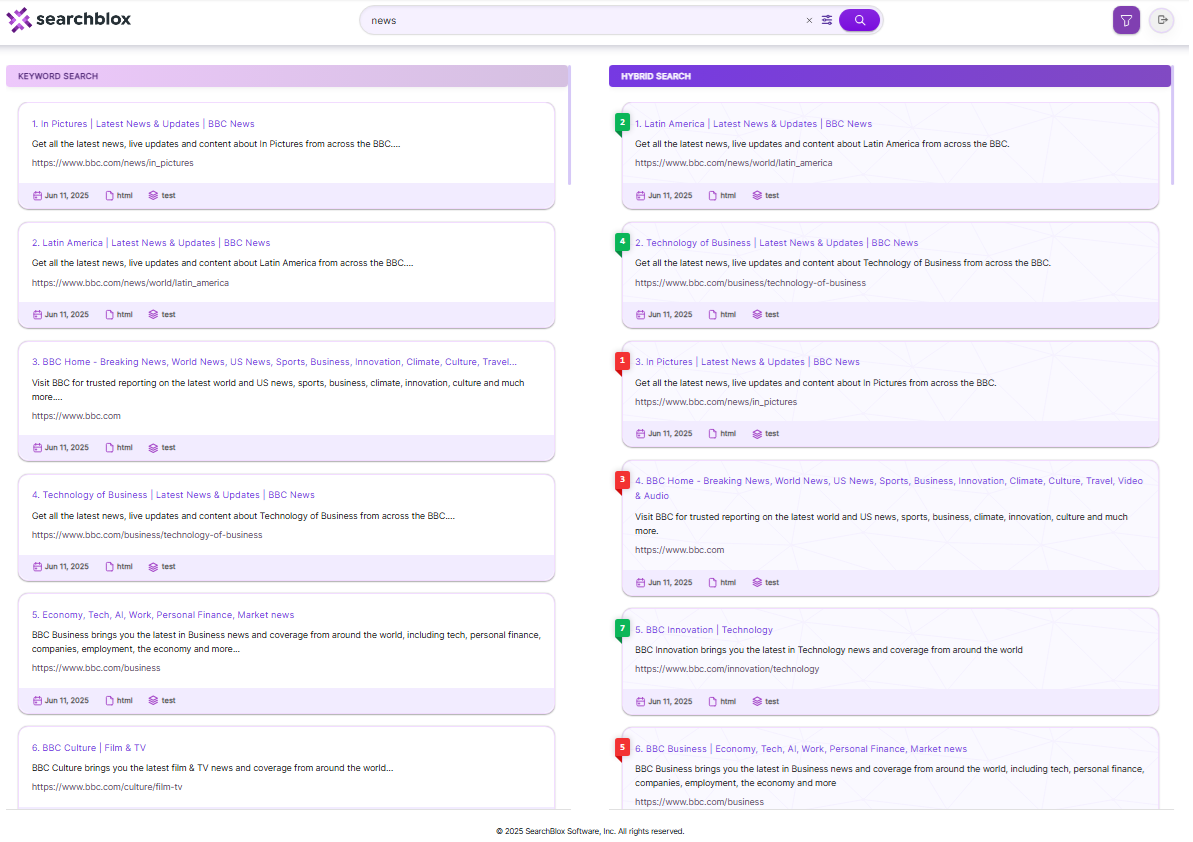Open search settings sliders icon
Screen dimensions: 1193x842
coord(829,21)
